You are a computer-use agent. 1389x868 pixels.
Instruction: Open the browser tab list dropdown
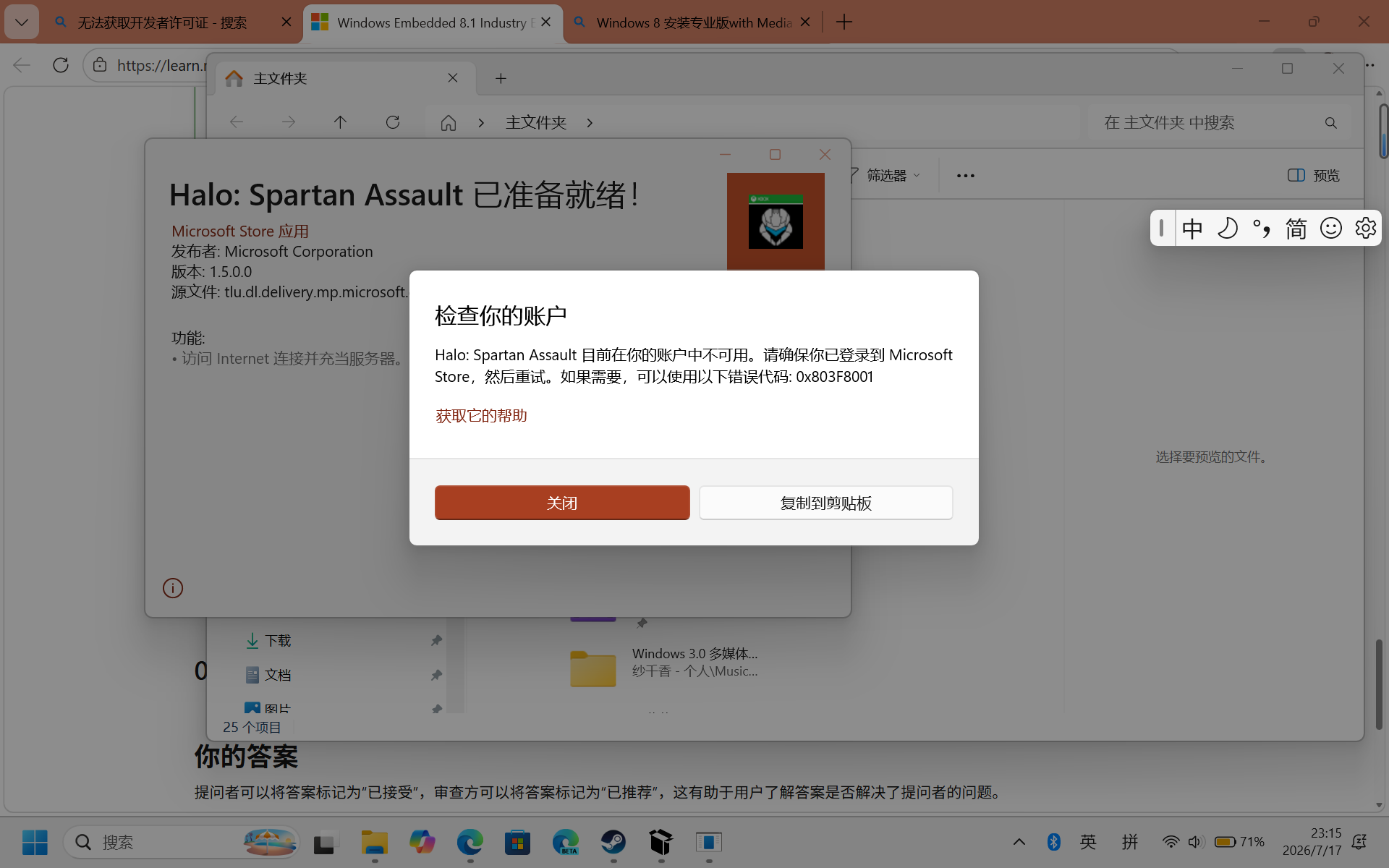click(x=22, y=22)
